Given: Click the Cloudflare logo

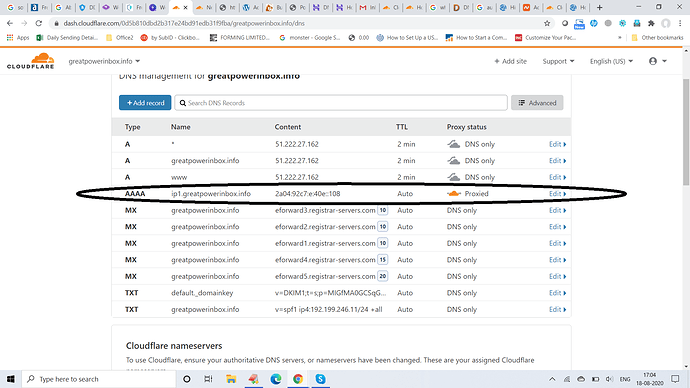Looking at the screenshot, I should [30, 61].
